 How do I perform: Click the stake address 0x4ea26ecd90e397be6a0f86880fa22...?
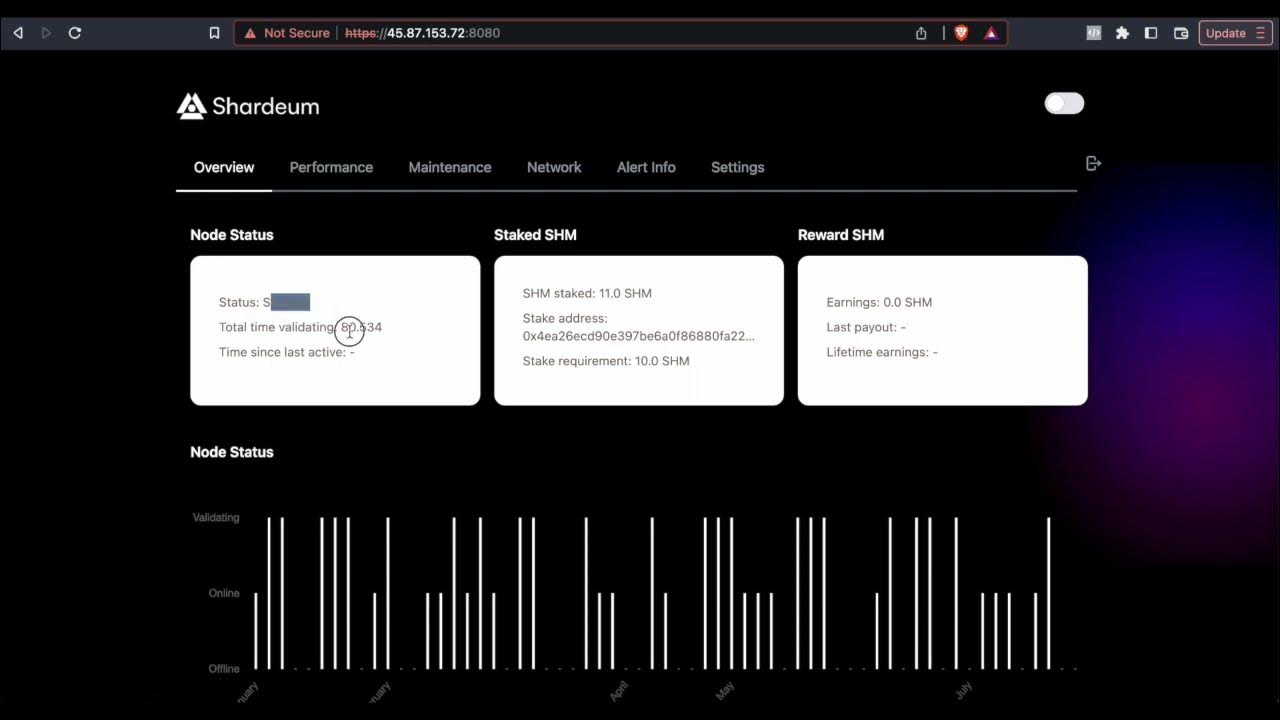click(x=639, y=336)
